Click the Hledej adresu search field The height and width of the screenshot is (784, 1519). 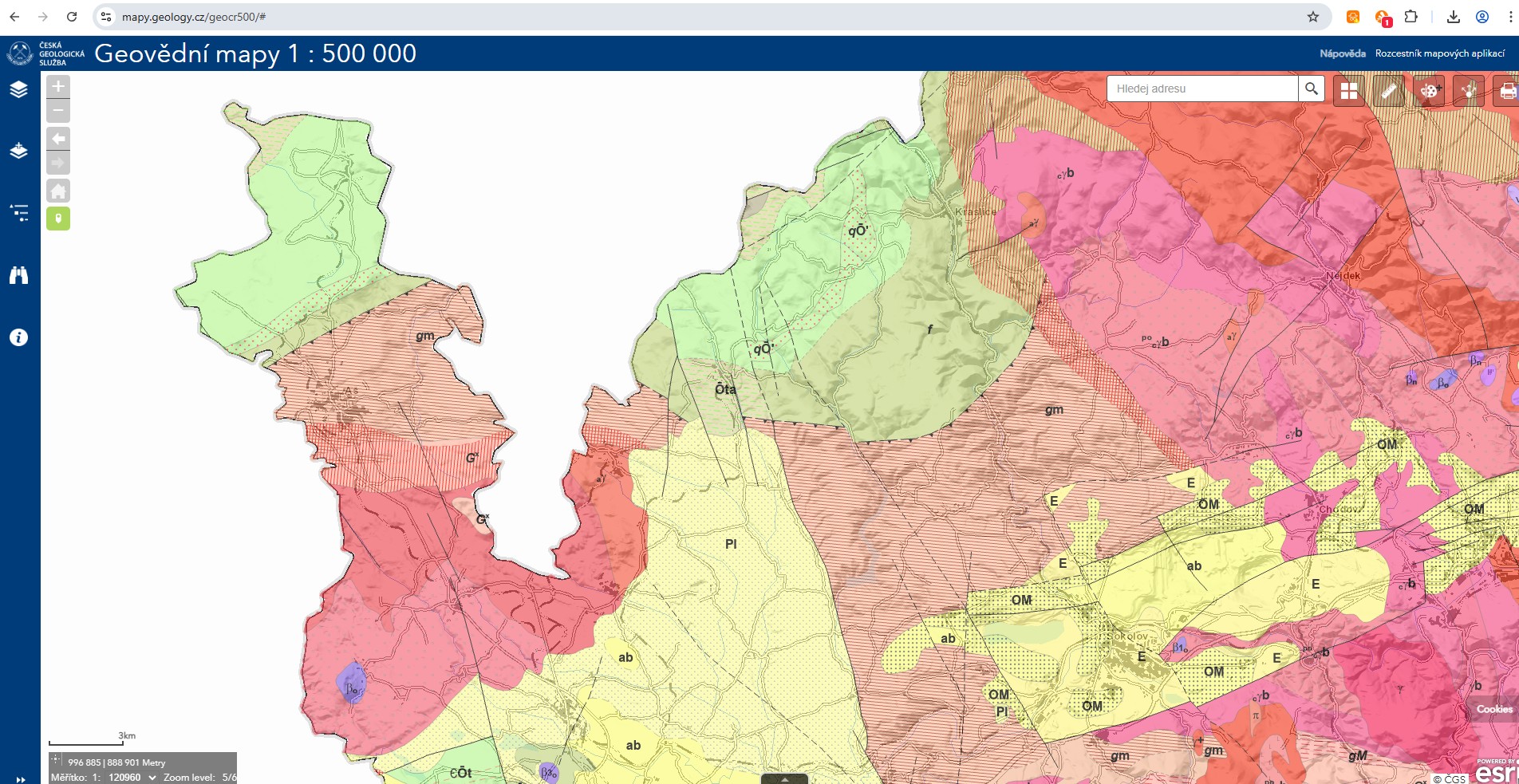1202,89
